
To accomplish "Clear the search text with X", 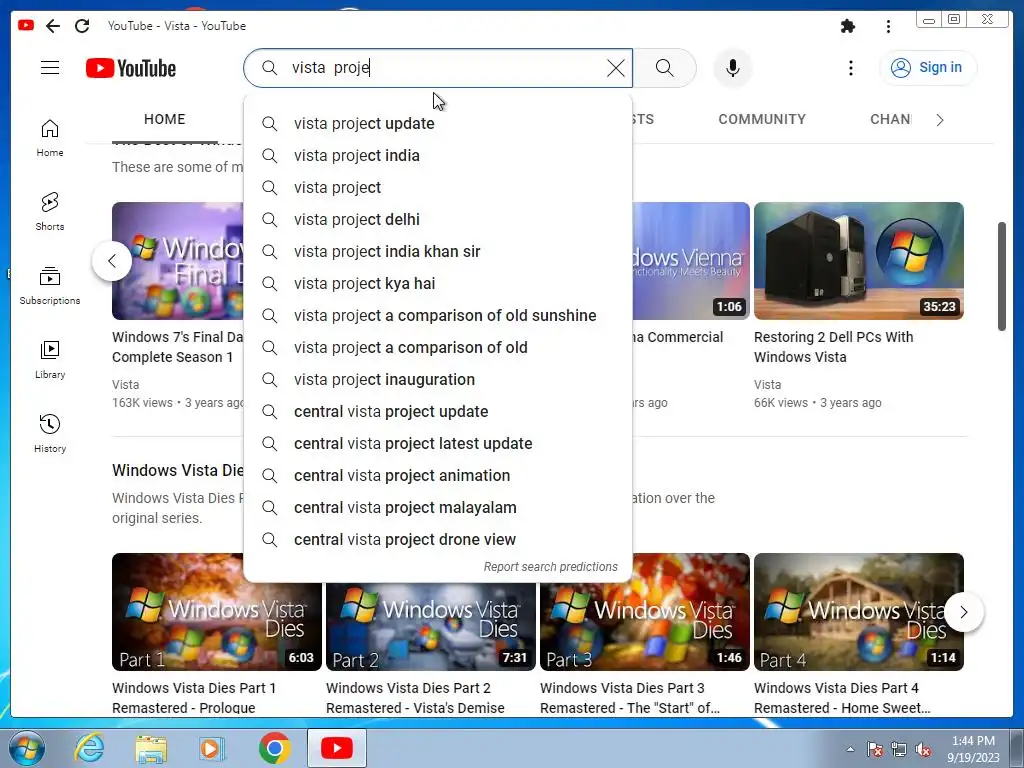I will click(x=615, y=68).
